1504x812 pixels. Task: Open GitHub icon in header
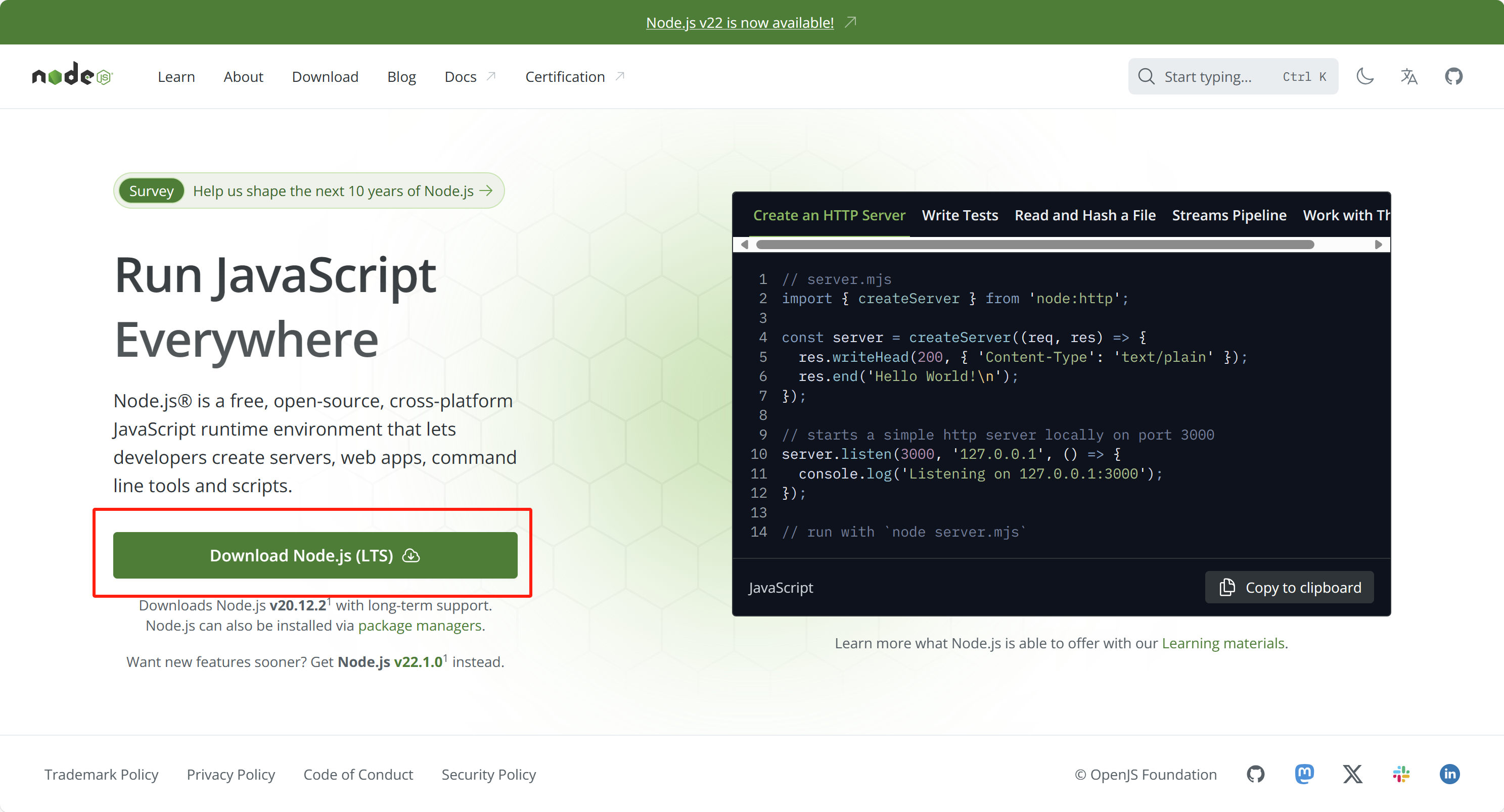coord(1454,76)
